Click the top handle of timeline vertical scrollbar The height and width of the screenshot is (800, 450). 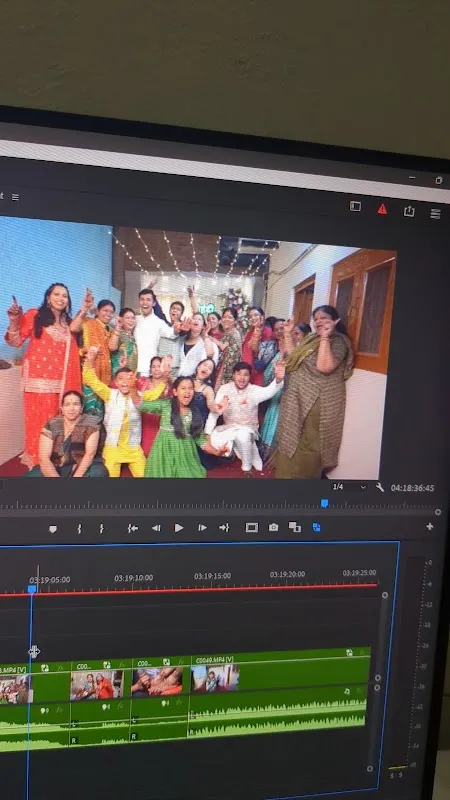click(x=385, y=595)
